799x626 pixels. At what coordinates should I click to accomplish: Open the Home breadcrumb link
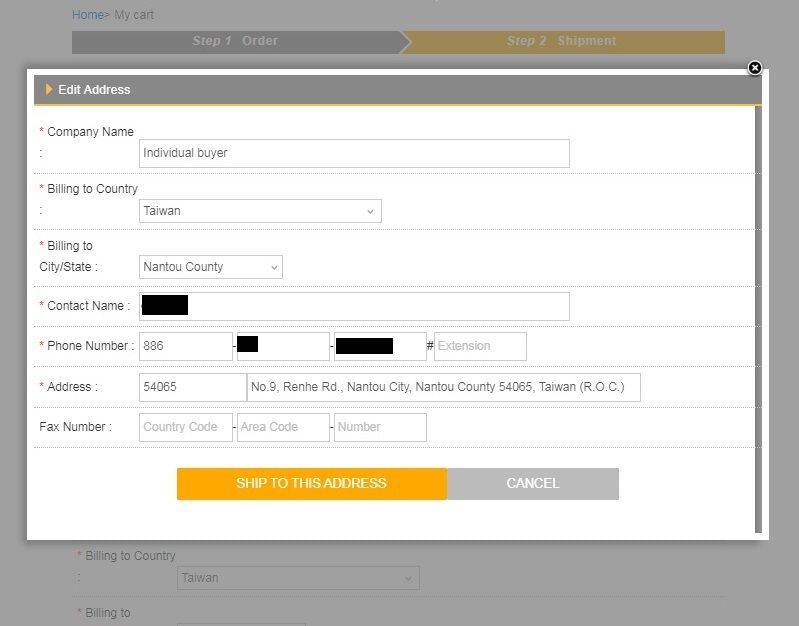(88, 15)
